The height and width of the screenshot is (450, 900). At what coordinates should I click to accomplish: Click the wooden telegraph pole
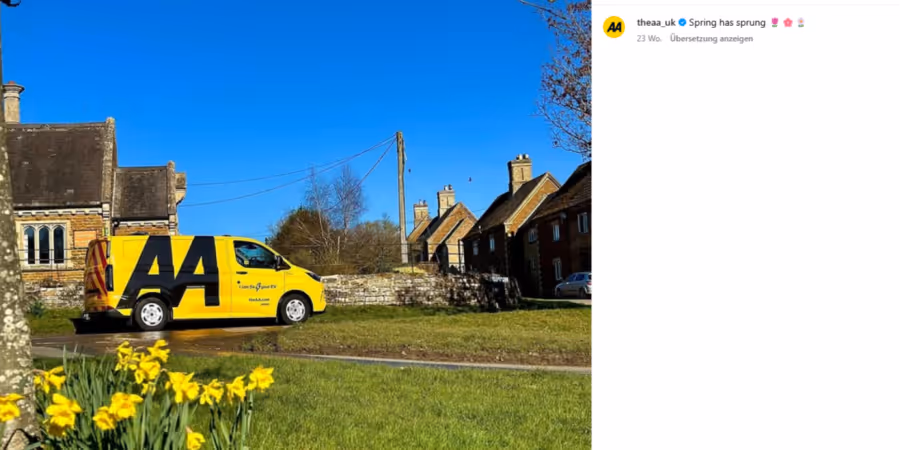coord(402,197)
